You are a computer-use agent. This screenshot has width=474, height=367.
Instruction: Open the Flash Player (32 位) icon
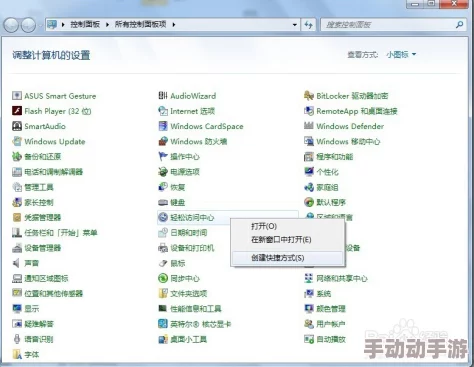click(17, 111)
